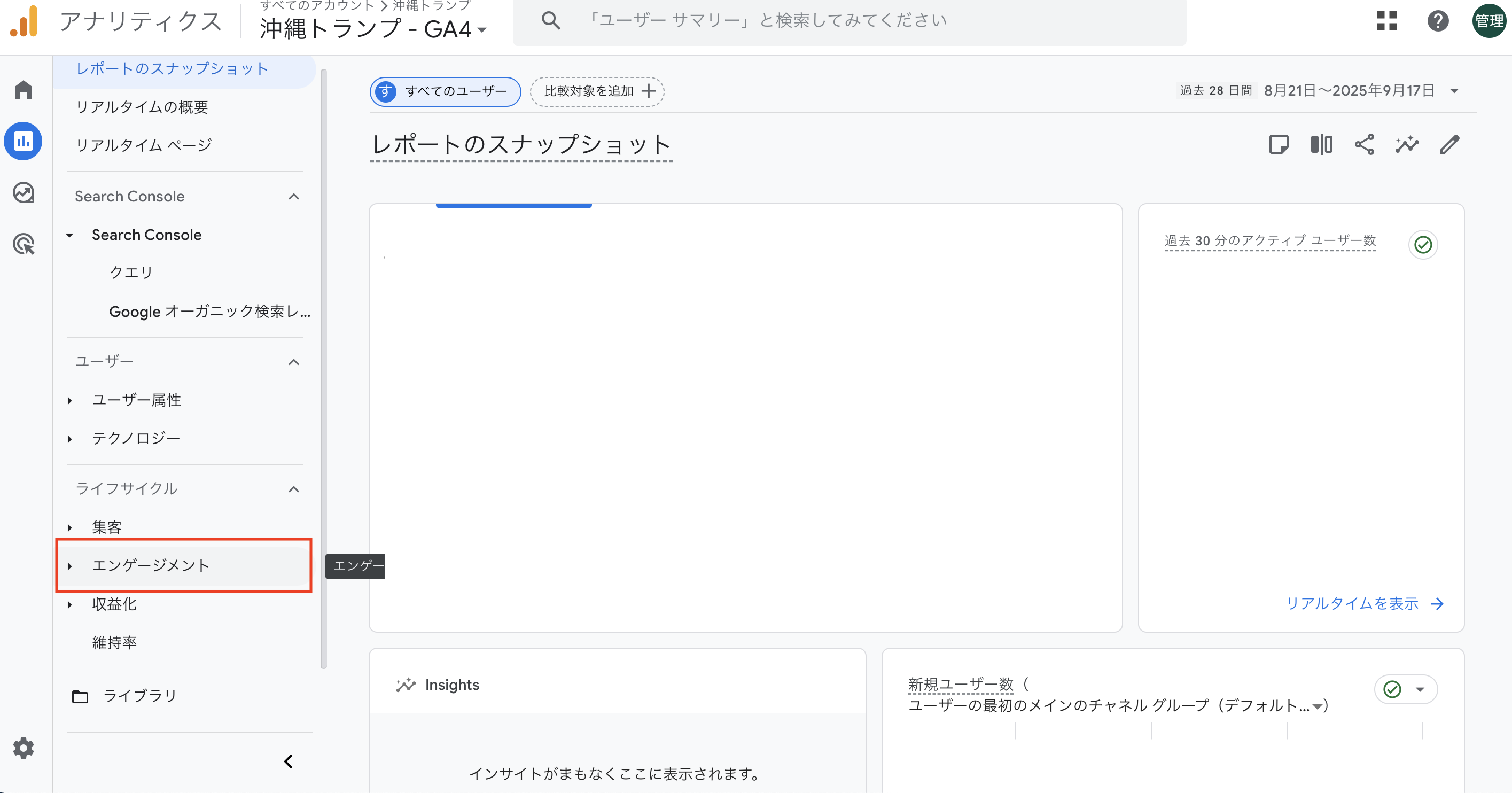Viewport: 1512px width, 793px height.
Task: Open the クエリ report item
Action: pos(131,273)
